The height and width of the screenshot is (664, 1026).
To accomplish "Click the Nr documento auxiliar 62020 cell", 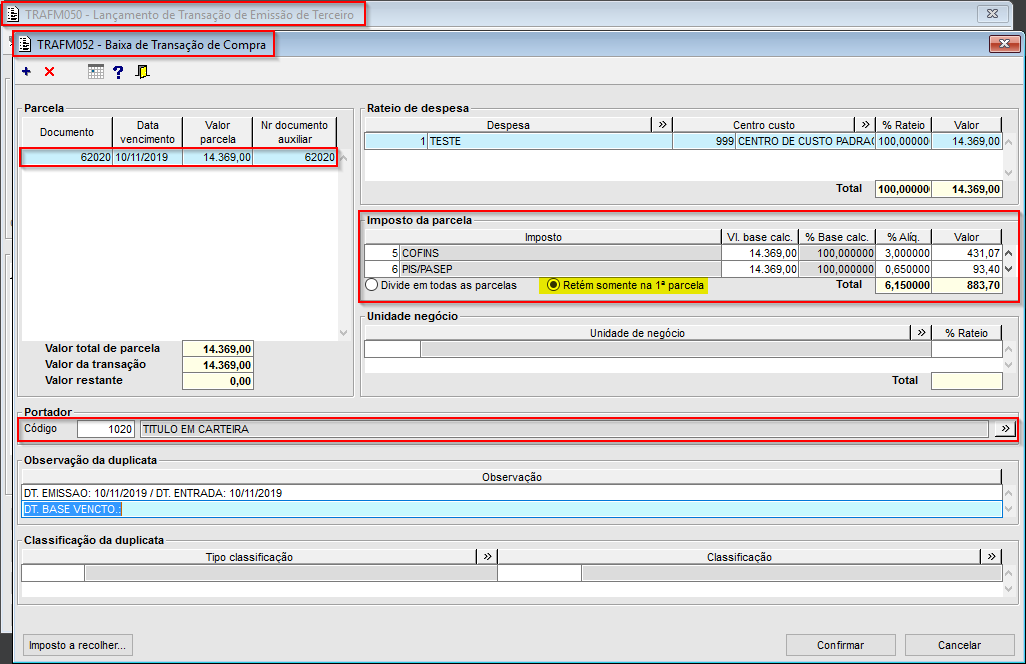I will [x=295, y=157].
